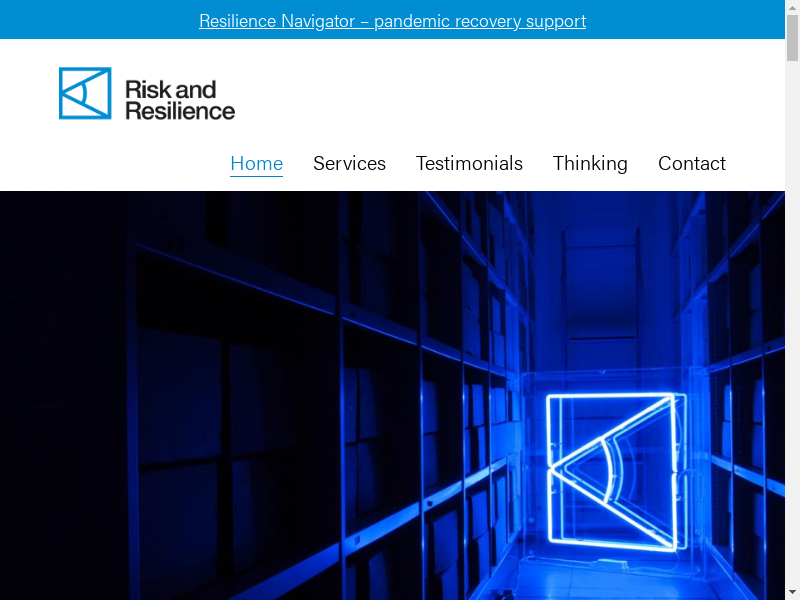Click the blue-lit shelves on hero image right
This screenshot has width=800, height=600.
[x=740, y=380]
